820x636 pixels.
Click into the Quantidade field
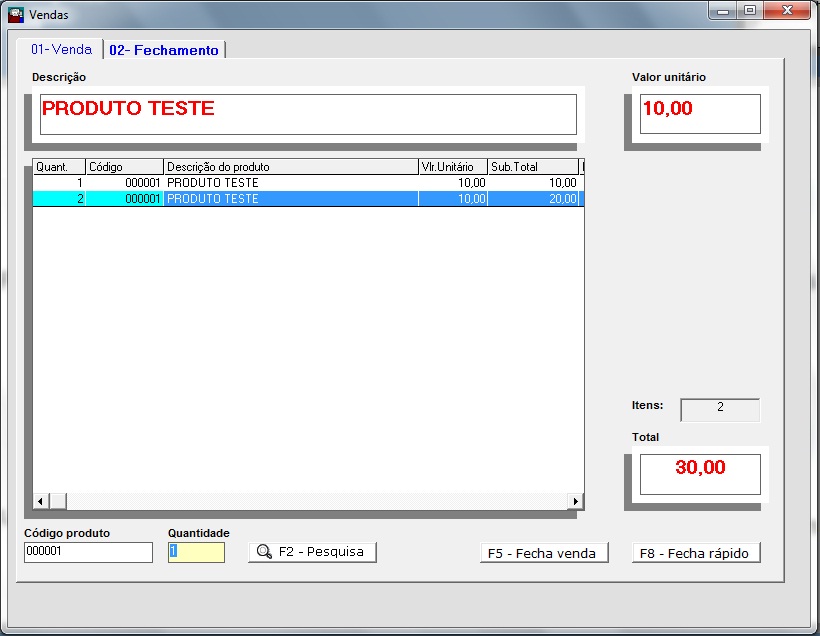pyautogui.click(x=196, y=552)
